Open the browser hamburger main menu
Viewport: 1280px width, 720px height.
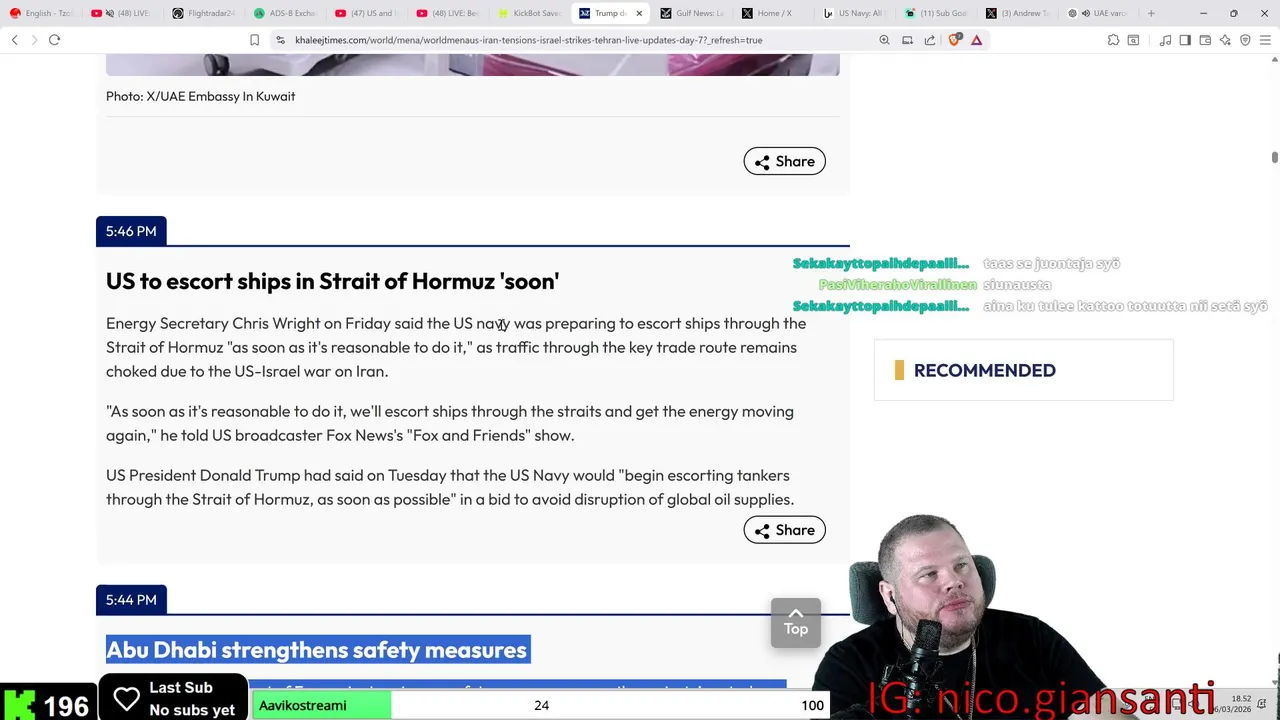tap(1265, 40)
